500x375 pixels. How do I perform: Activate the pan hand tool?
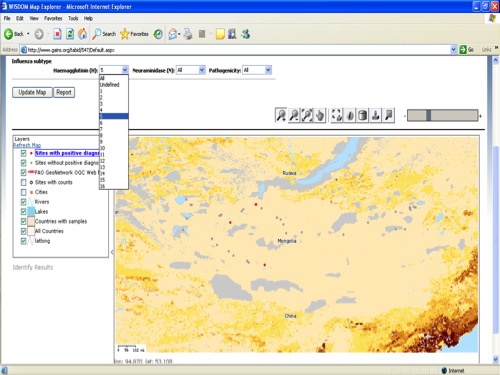click(x=320, y=116)
